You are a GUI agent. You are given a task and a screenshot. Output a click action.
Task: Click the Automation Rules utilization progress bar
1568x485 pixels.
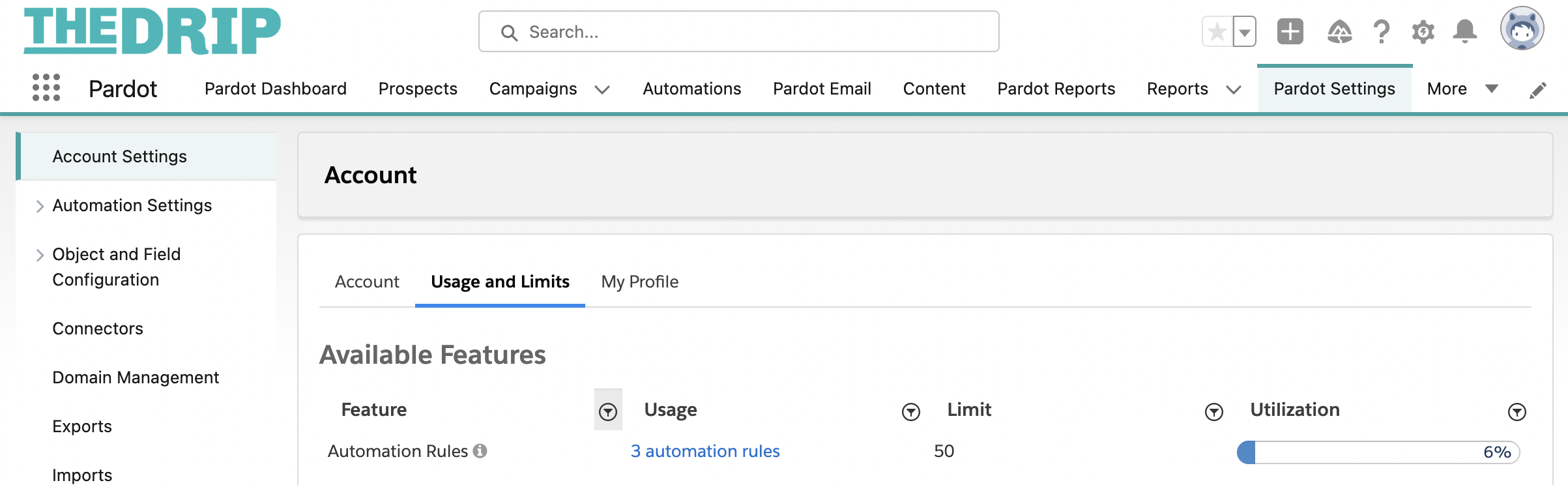click(x=1378, y=452)
